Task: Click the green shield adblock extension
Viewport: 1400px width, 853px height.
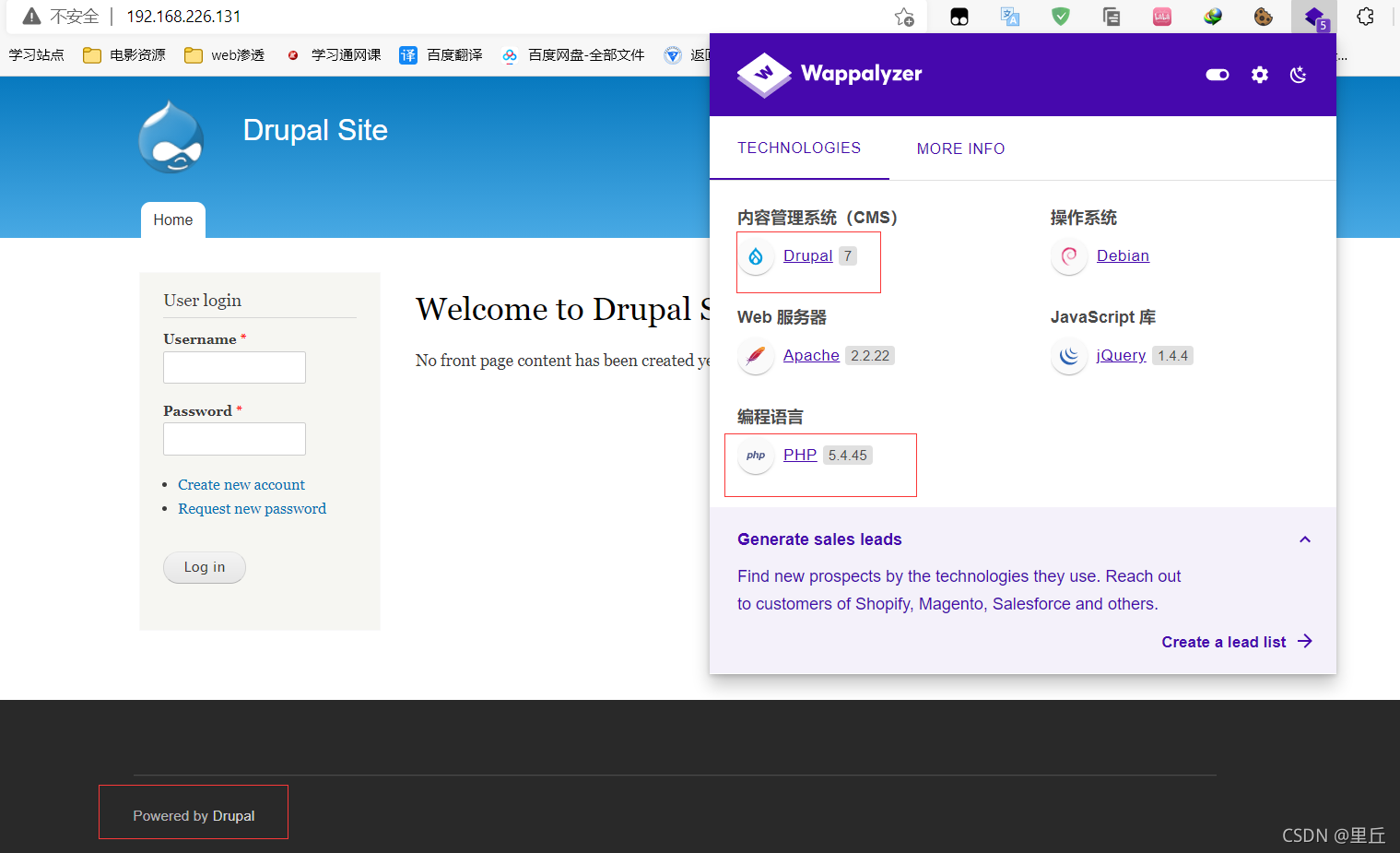Action: (x=1061, y=17)
